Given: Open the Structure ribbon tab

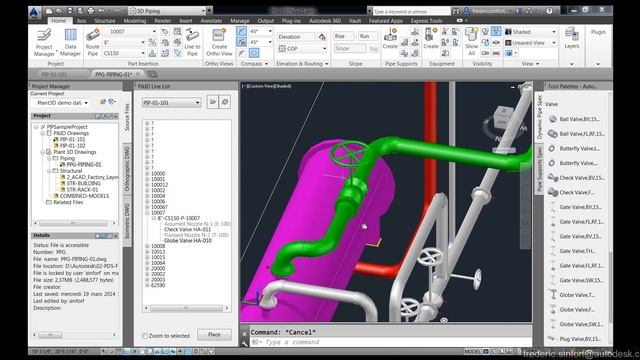Looking at the screenshot, I should pyautogui.click(x=105, y=21).
